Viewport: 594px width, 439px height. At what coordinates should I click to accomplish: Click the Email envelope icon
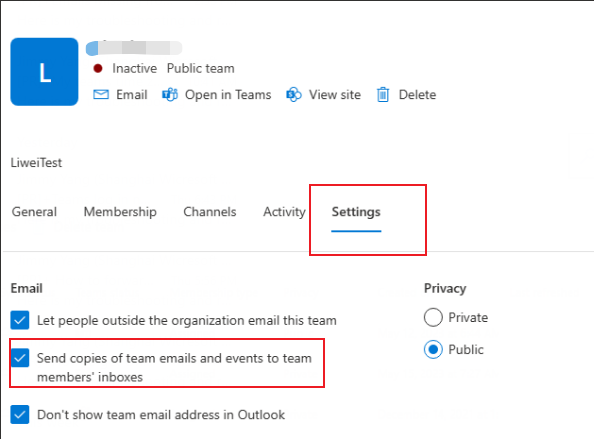click(x=101, y=94)
